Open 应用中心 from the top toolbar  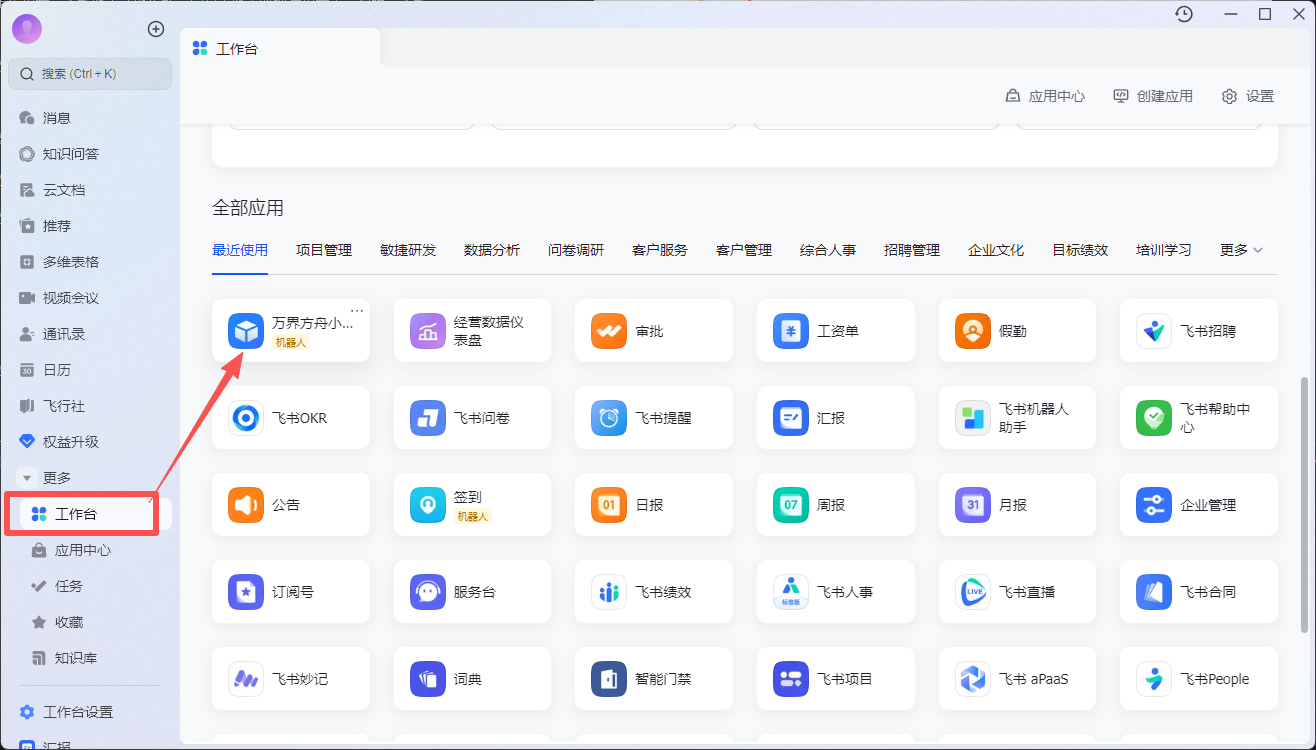tap(1045, 96)
